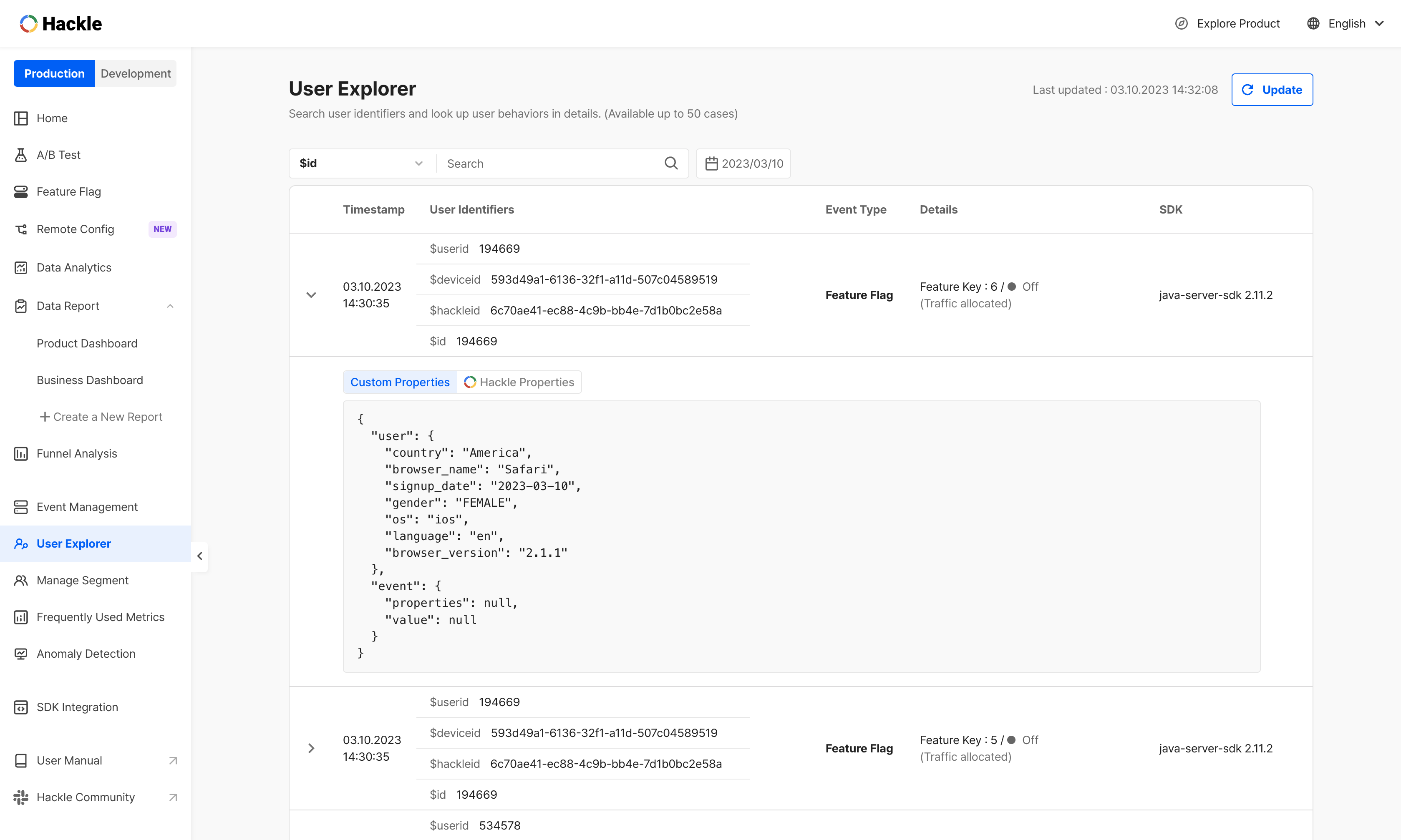Open the English language dropdown
The width and height of the screenshot is (1401, 840).
coord(1347,24)
